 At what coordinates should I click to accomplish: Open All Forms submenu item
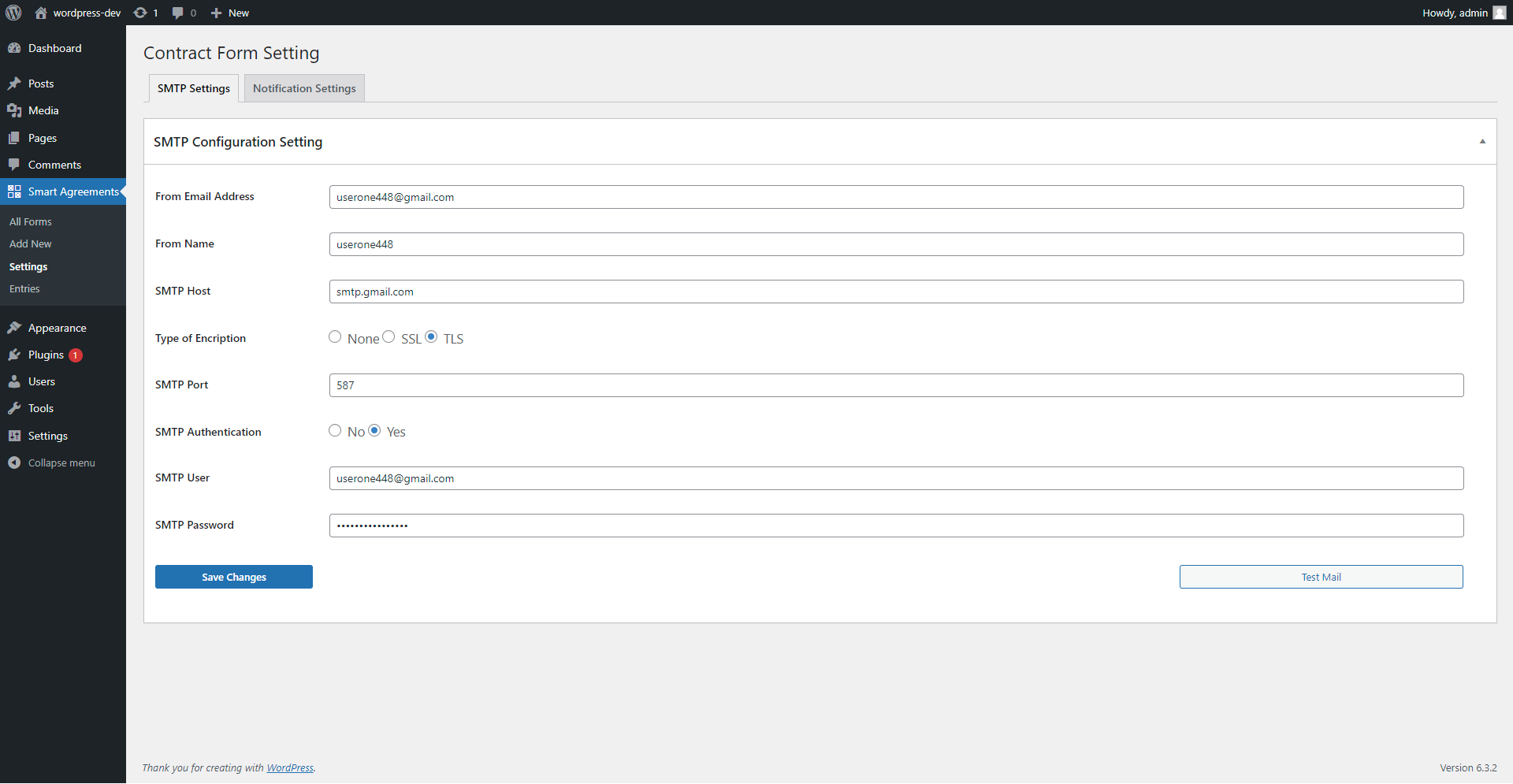[x=31, y=221]
